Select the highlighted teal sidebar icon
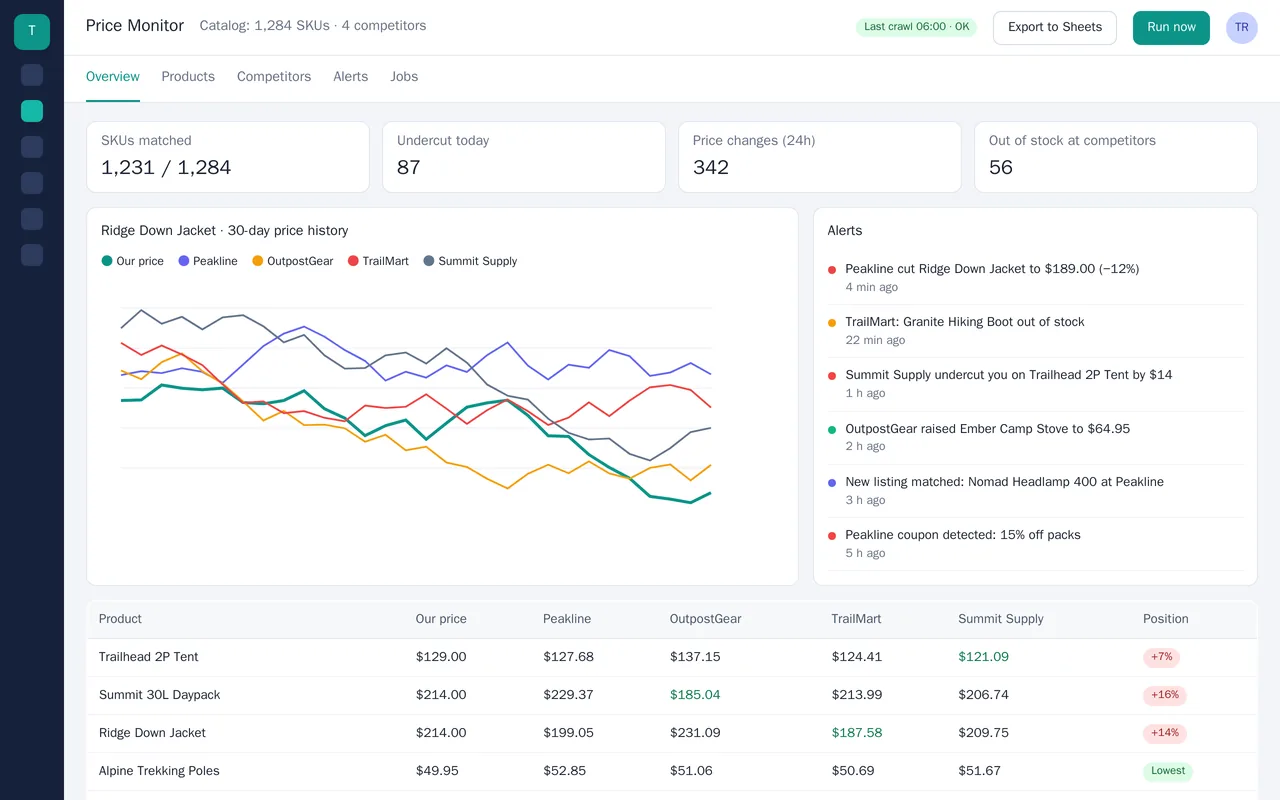The height and width of the screenshot is (800, 1280). pyautogui.click(x=32, y=111)
